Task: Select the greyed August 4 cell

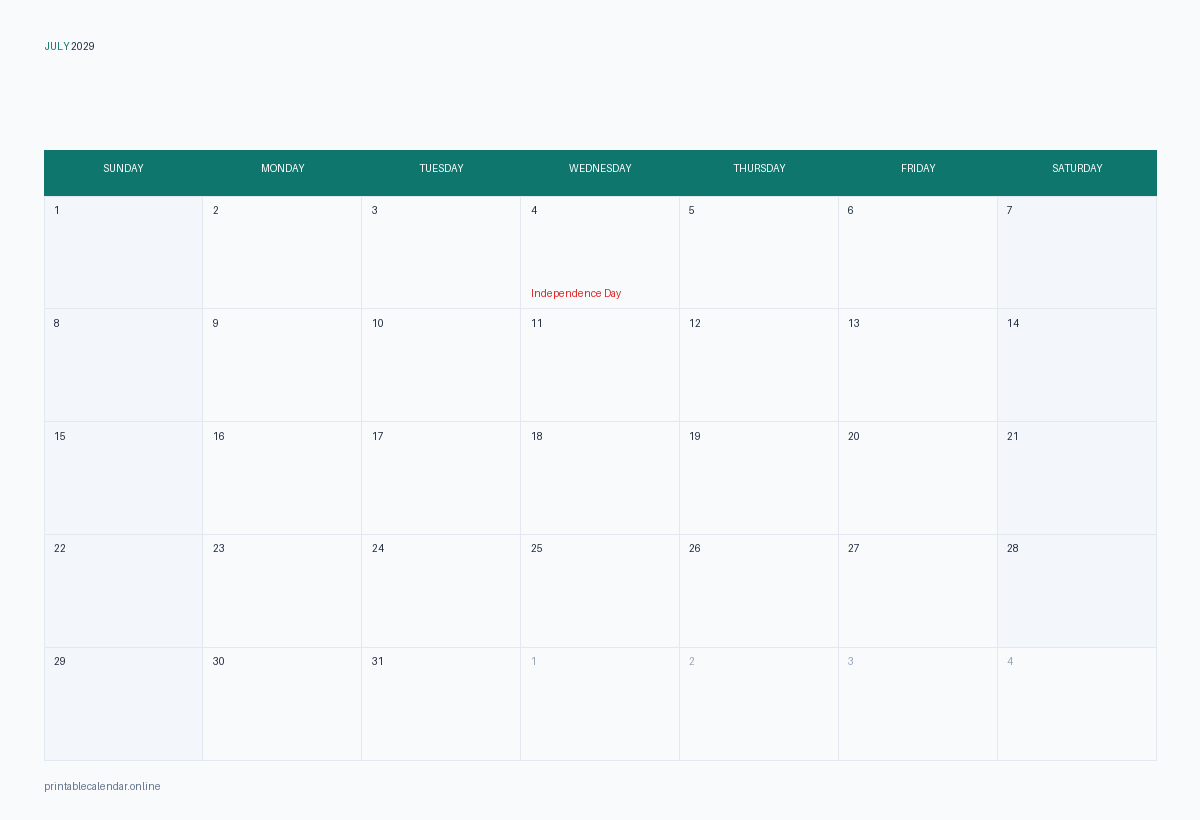Action: pos(1077,704)
